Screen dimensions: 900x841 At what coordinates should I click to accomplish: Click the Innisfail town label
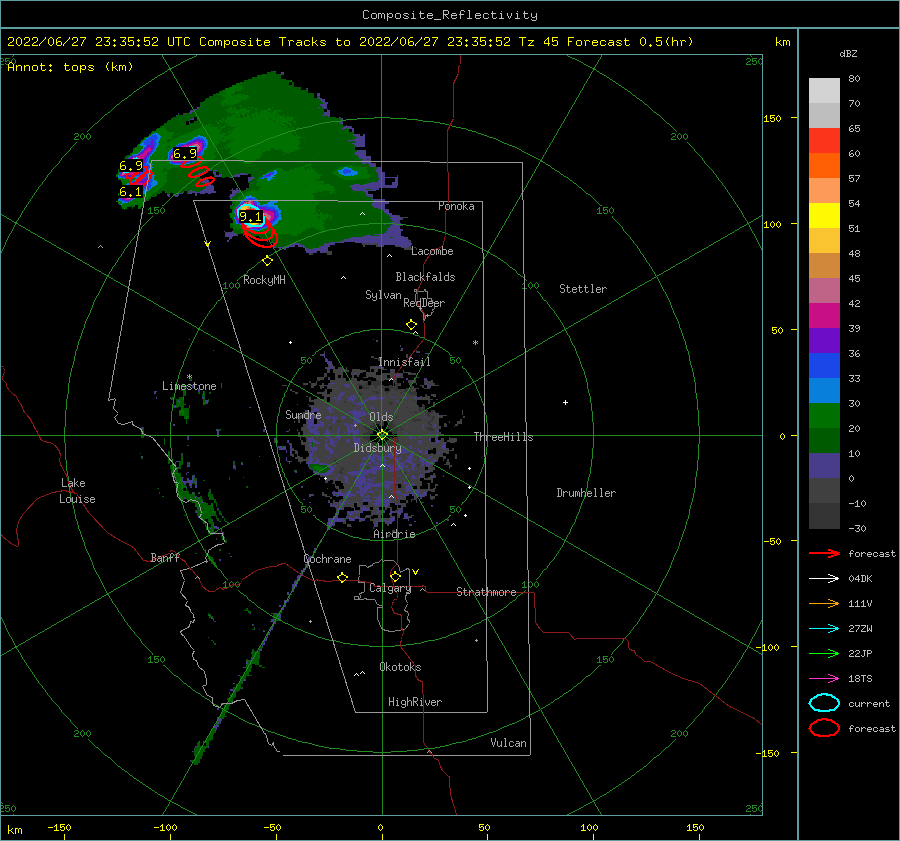point(404,362)
